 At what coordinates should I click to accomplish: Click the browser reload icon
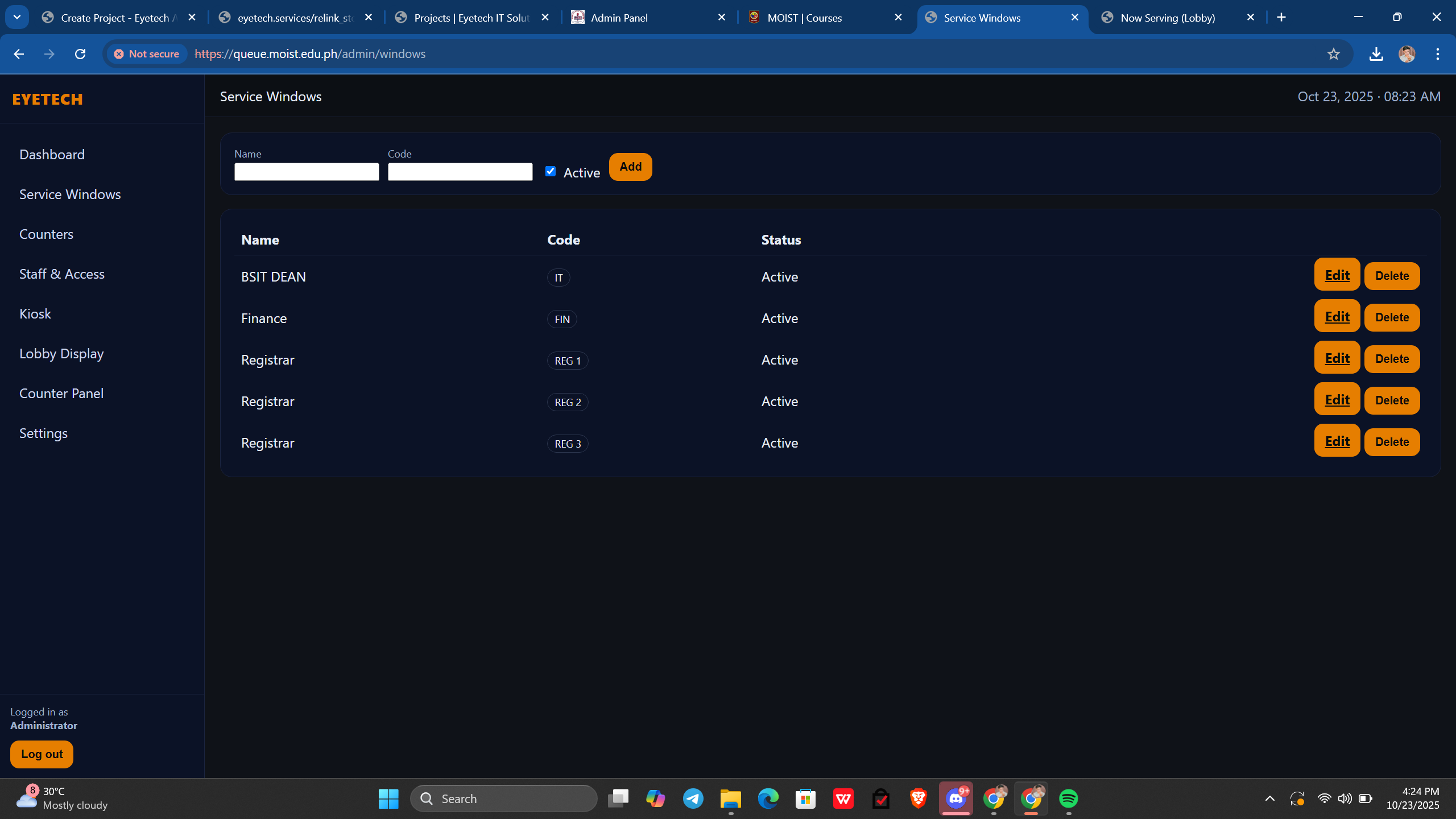[80, 54]
